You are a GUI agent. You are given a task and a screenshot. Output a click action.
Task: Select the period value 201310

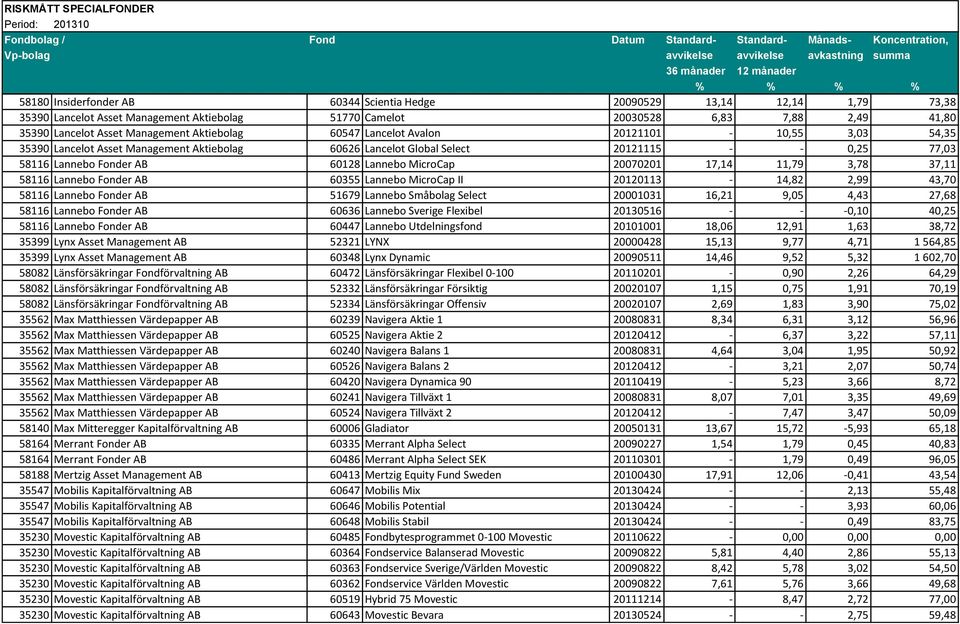(71, 24)
